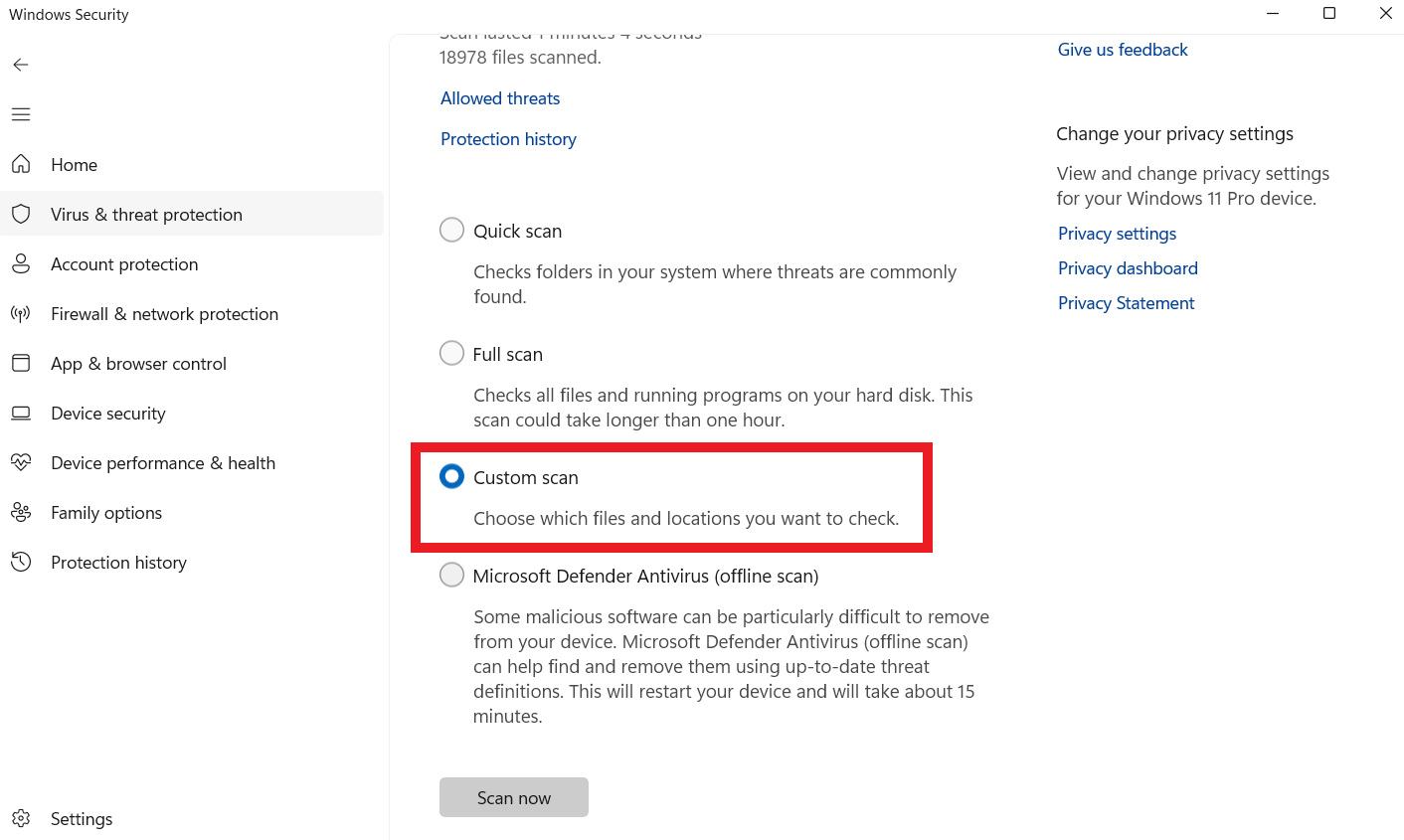Click the Quick scan description text

715,284
